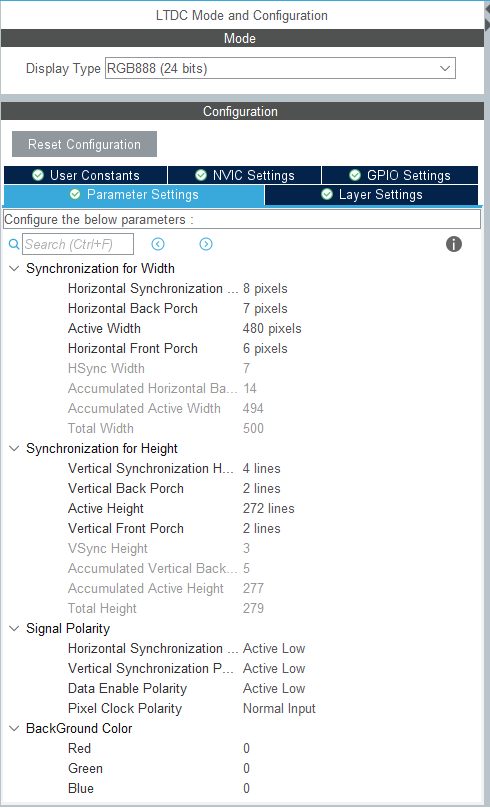Open the parameter info icon
The width and height of the screenshot is (490, 808).
[x=454, y=244]
